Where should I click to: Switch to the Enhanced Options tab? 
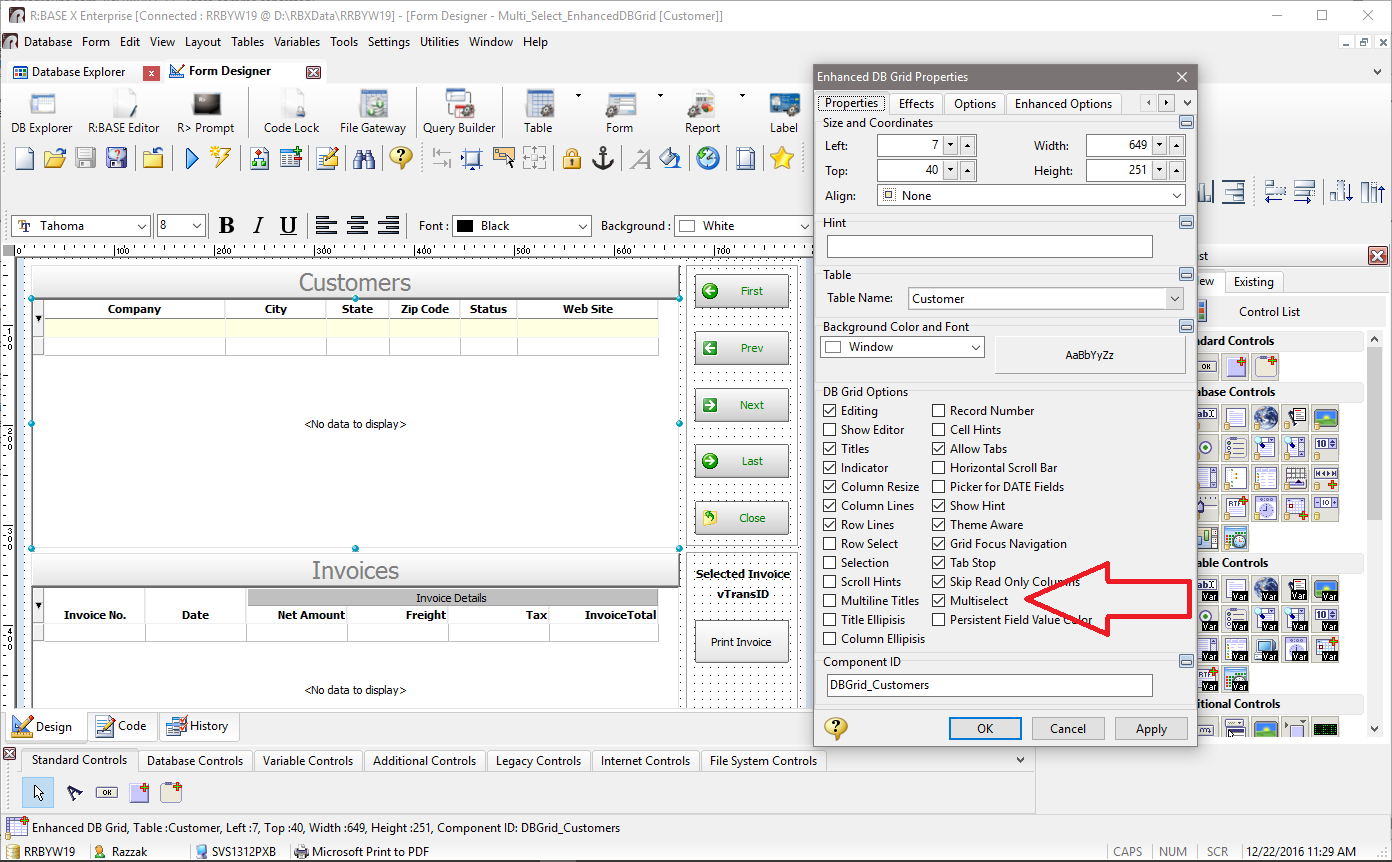click(x=1063, y=104)
